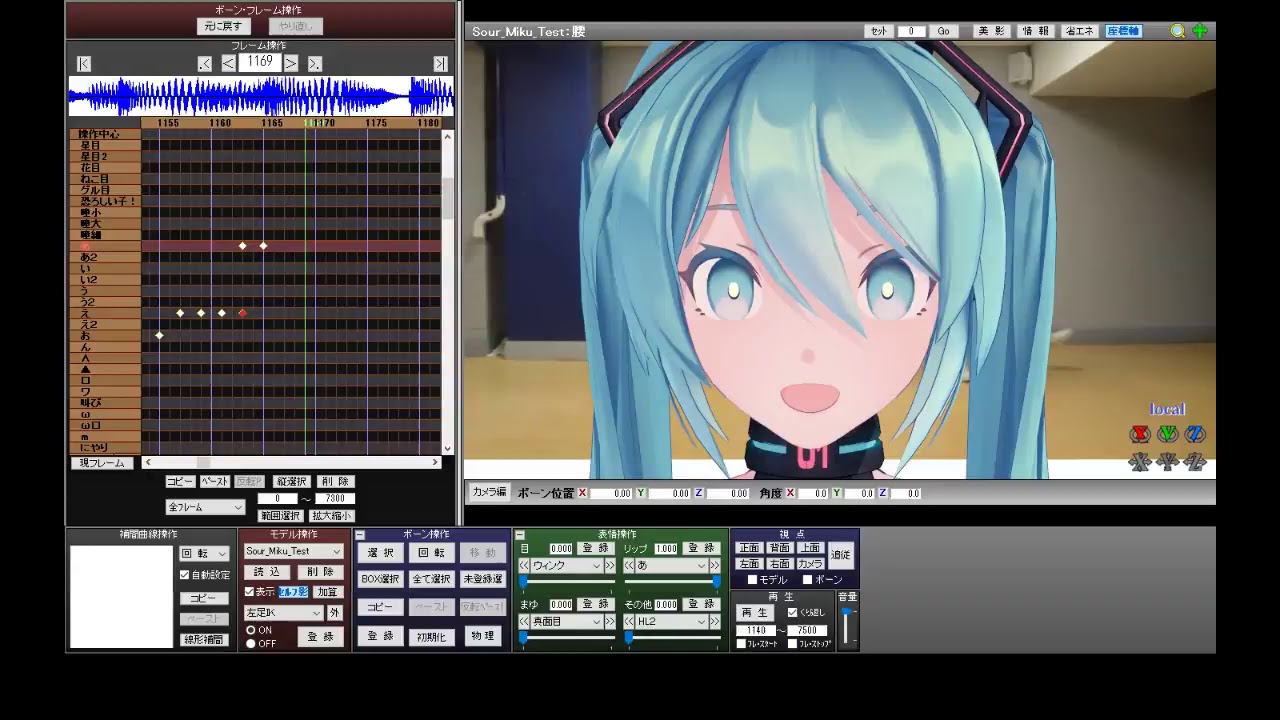Click the green cross move-view icon
The width and height of the screenshot is (1280, 720).
tap(1200, 31)
